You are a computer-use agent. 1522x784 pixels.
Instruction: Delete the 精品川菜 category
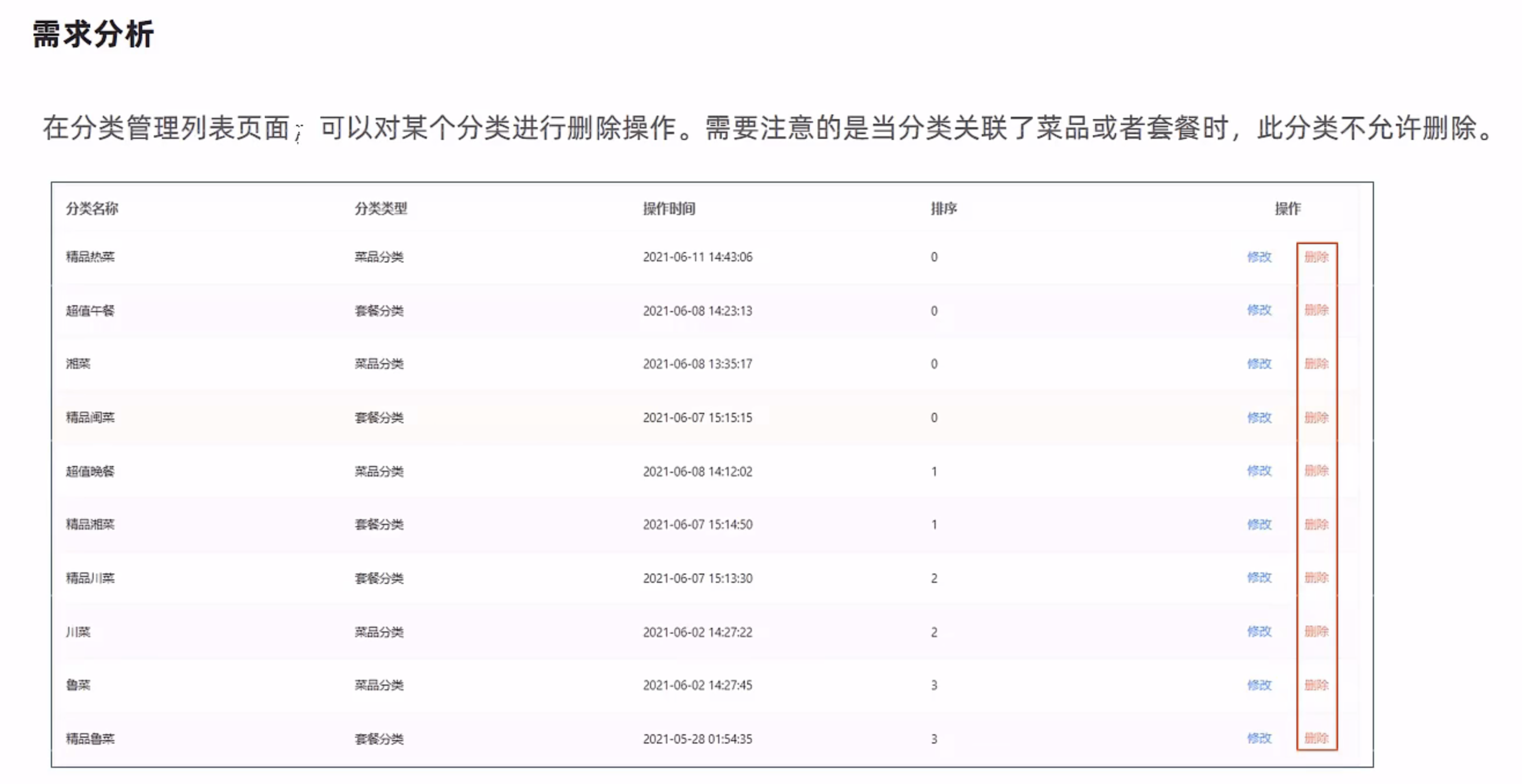[1316, 578]
